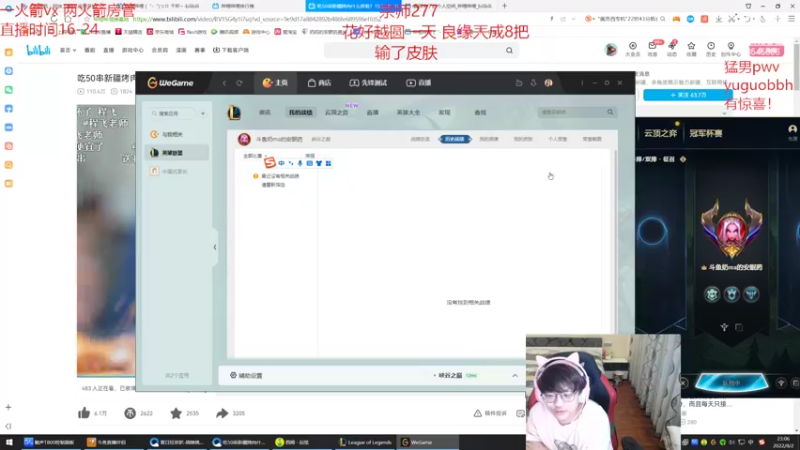Click the WeGame logo in title bar
800x450 pixels.
coord(170,83)
